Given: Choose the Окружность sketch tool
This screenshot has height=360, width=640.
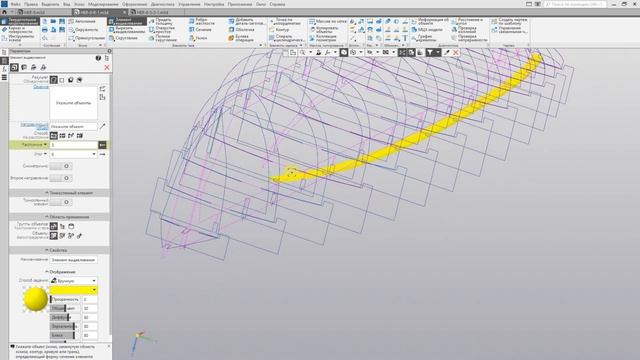Looking at the screenshot, I should pos(83,30).
